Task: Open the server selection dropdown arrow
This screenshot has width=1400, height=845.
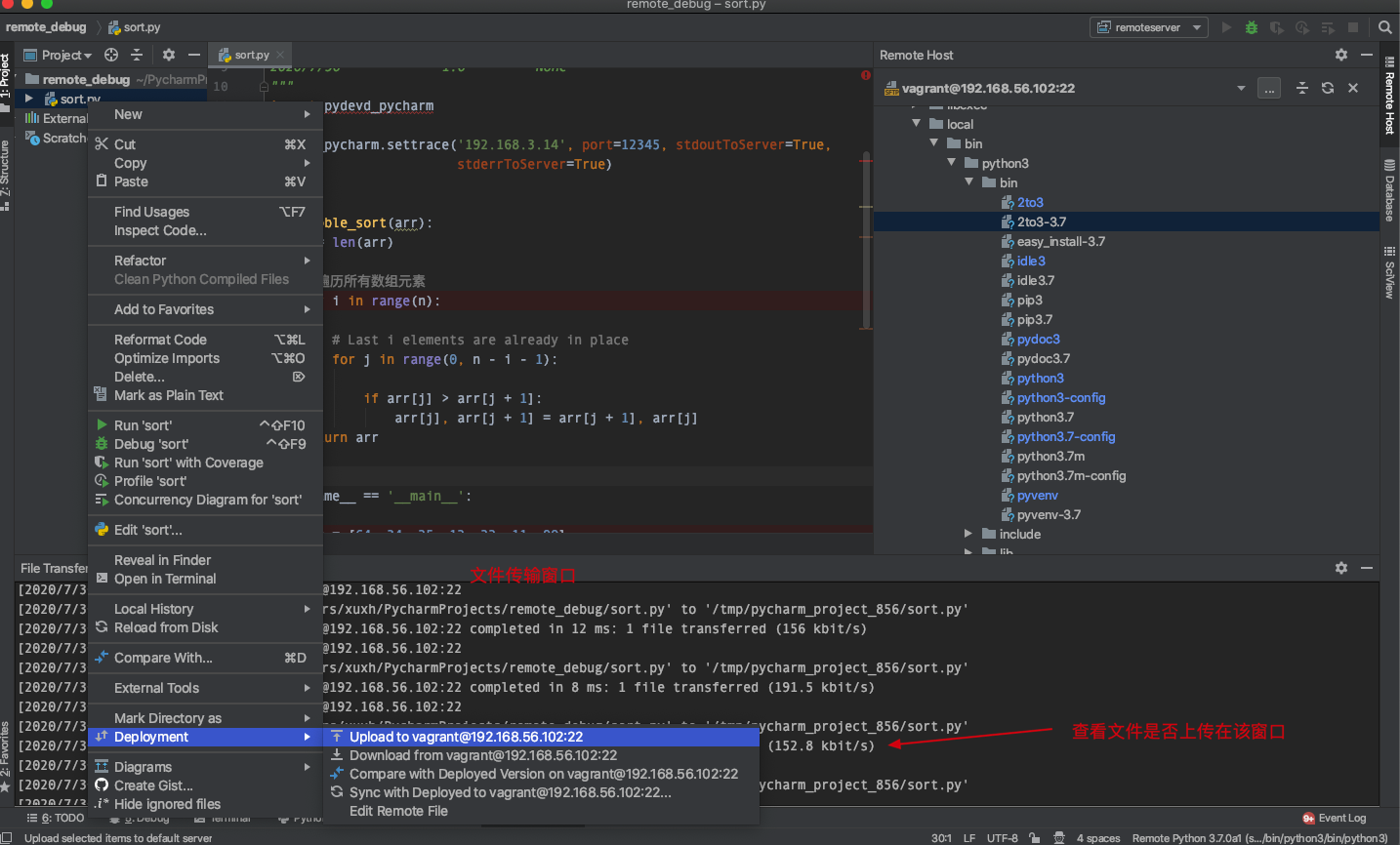Action: pos(1241,88)
